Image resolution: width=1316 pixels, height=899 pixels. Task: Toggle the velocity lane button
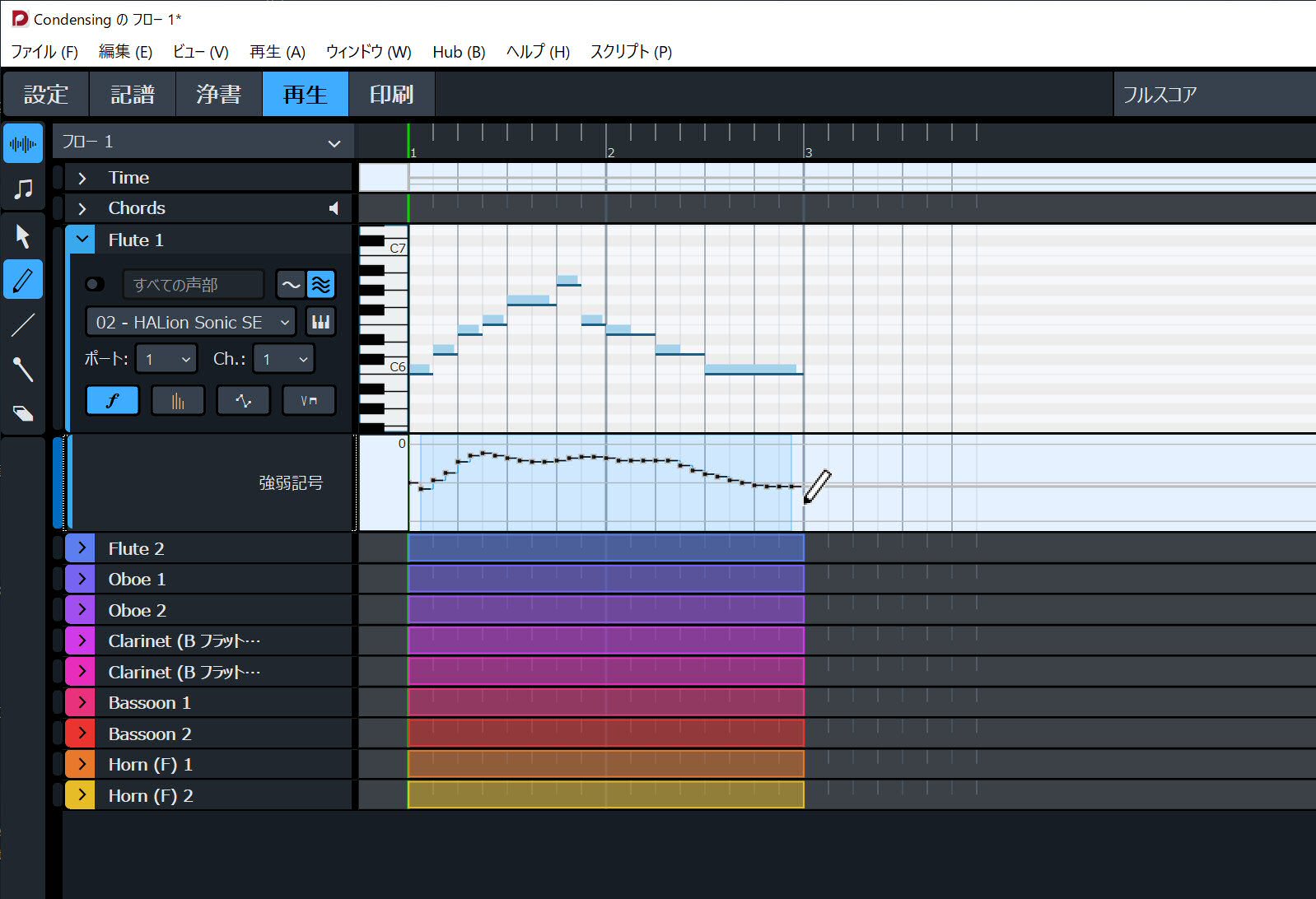[178, 401]
